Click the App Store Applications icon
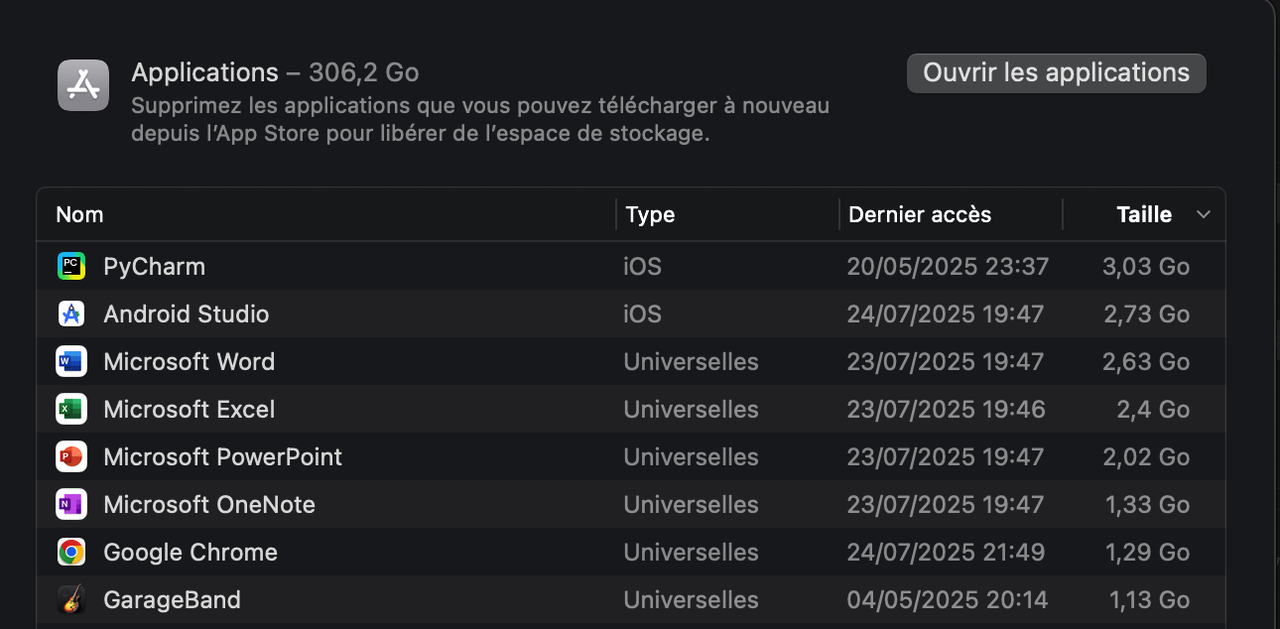The width and height of the screenshot is (1280, 629). [x=83, y=85]
